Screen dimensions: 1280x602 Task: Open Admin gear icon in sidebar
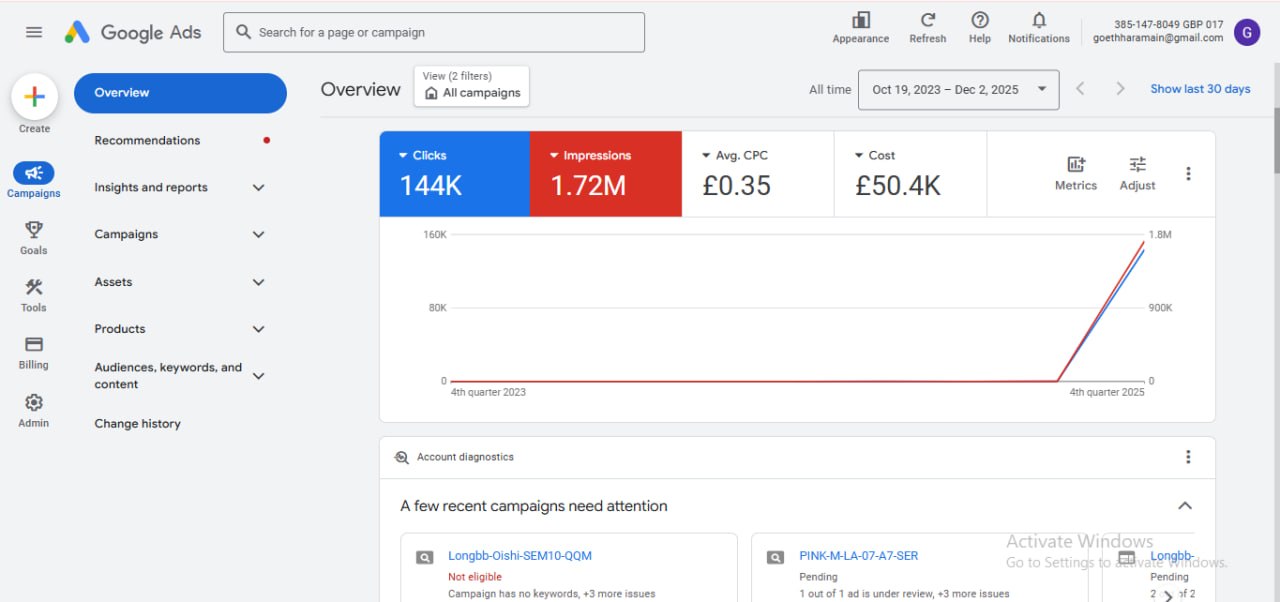(34, 402)
